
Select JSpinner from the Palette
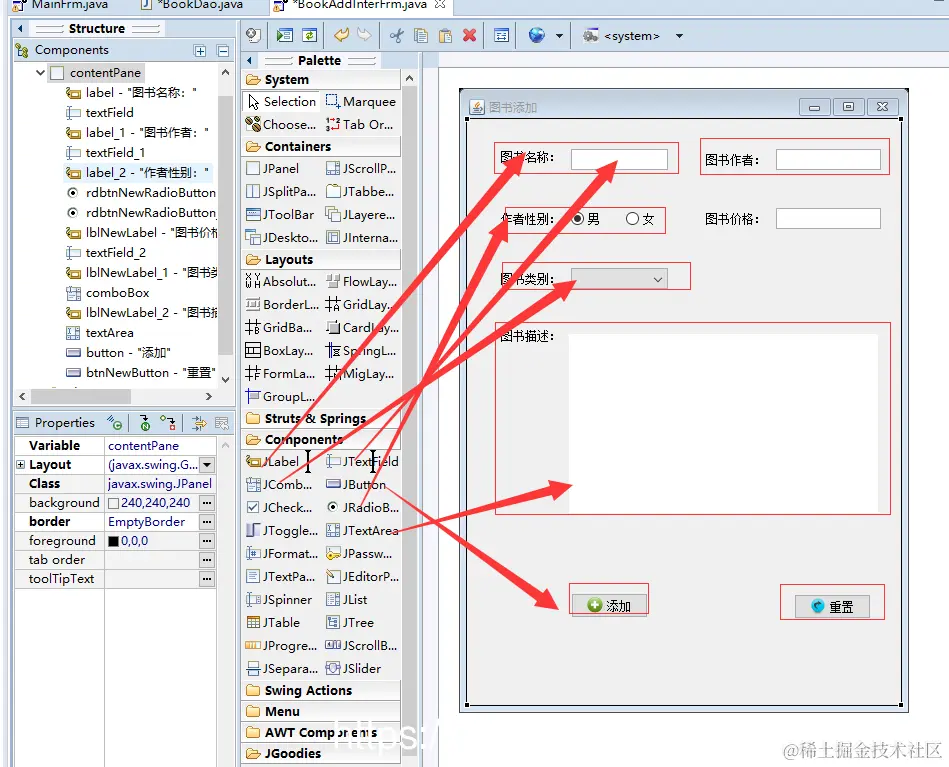279,599
